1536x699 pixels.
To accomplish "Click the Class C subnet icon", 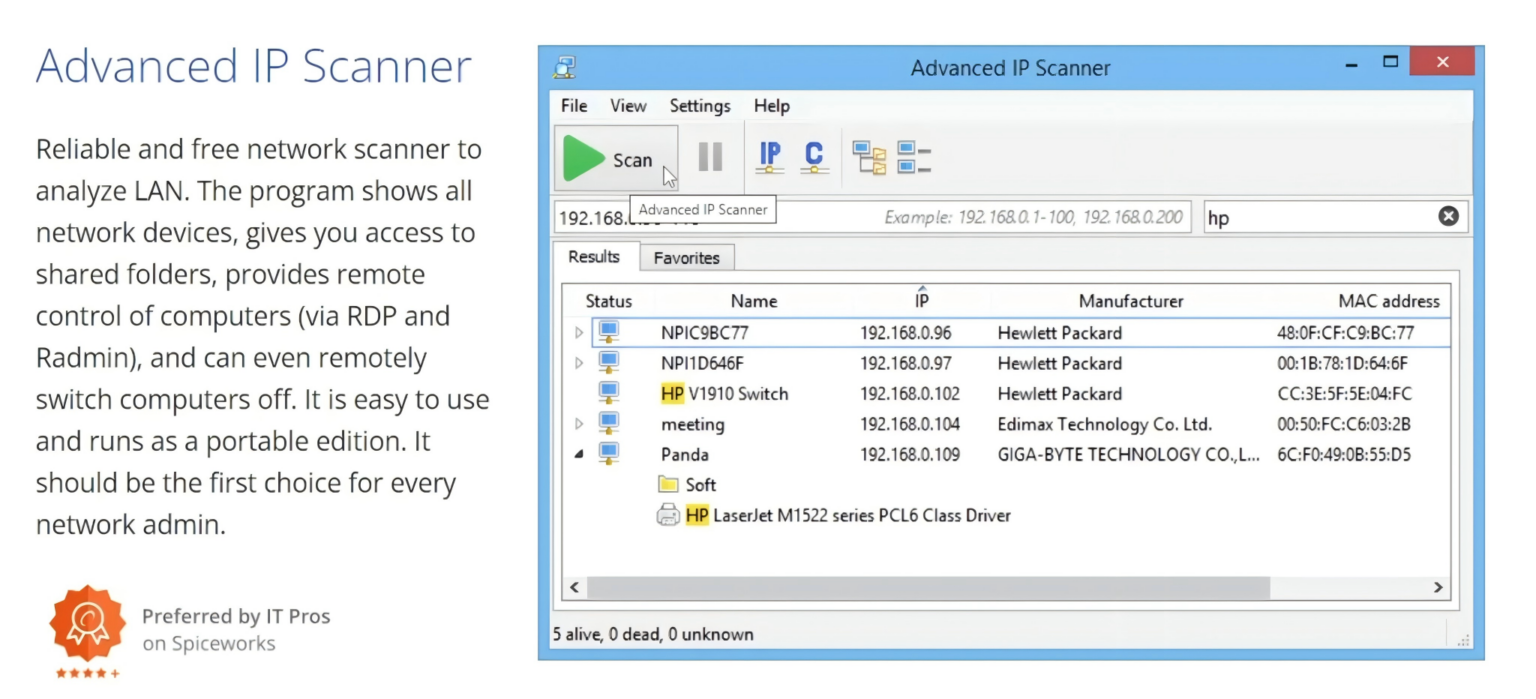I will coord(814,156).
